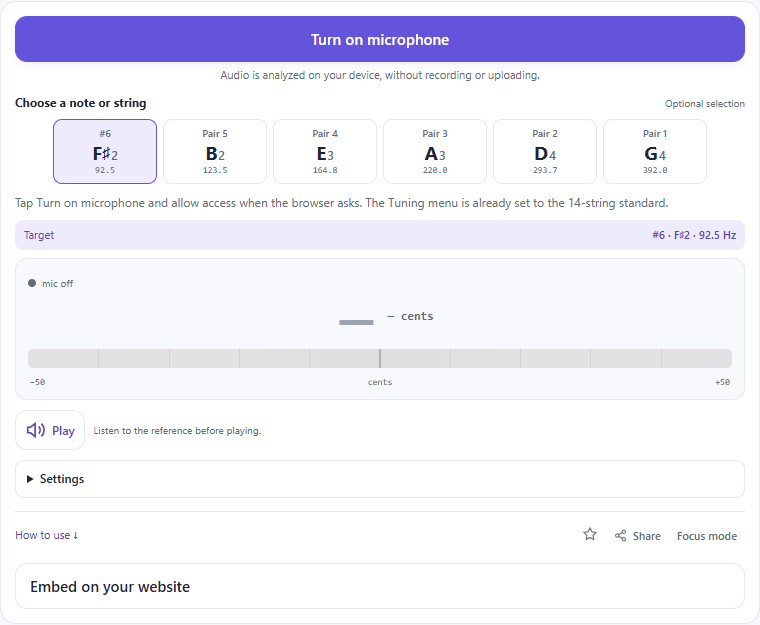The height and width of the screenshot is (625, 760).
Task: Click the Optional selection label
Action: (x=704, y=104)
